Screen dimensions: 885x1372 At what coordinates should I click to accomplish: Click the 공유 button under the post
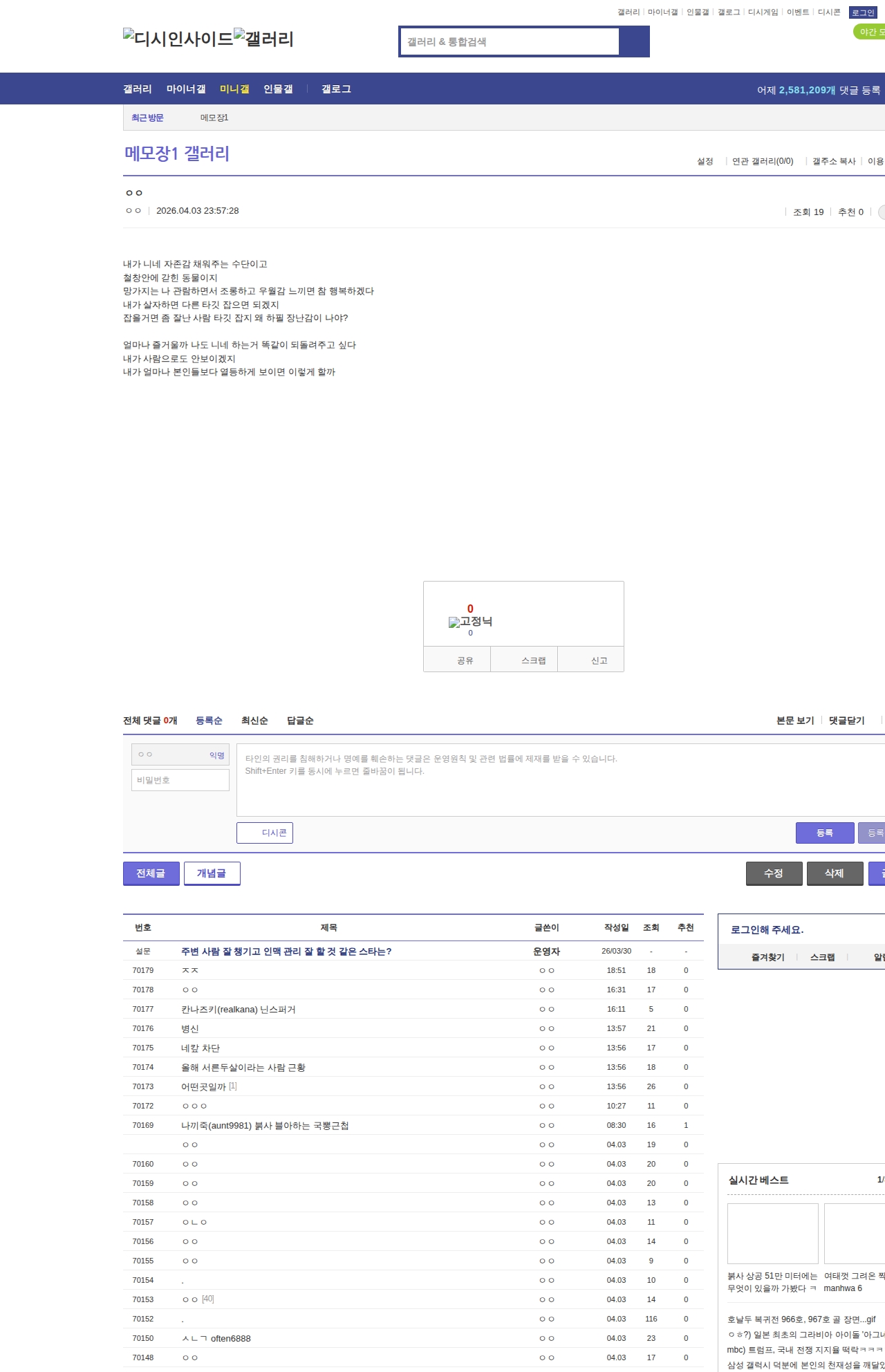point(457,660)
